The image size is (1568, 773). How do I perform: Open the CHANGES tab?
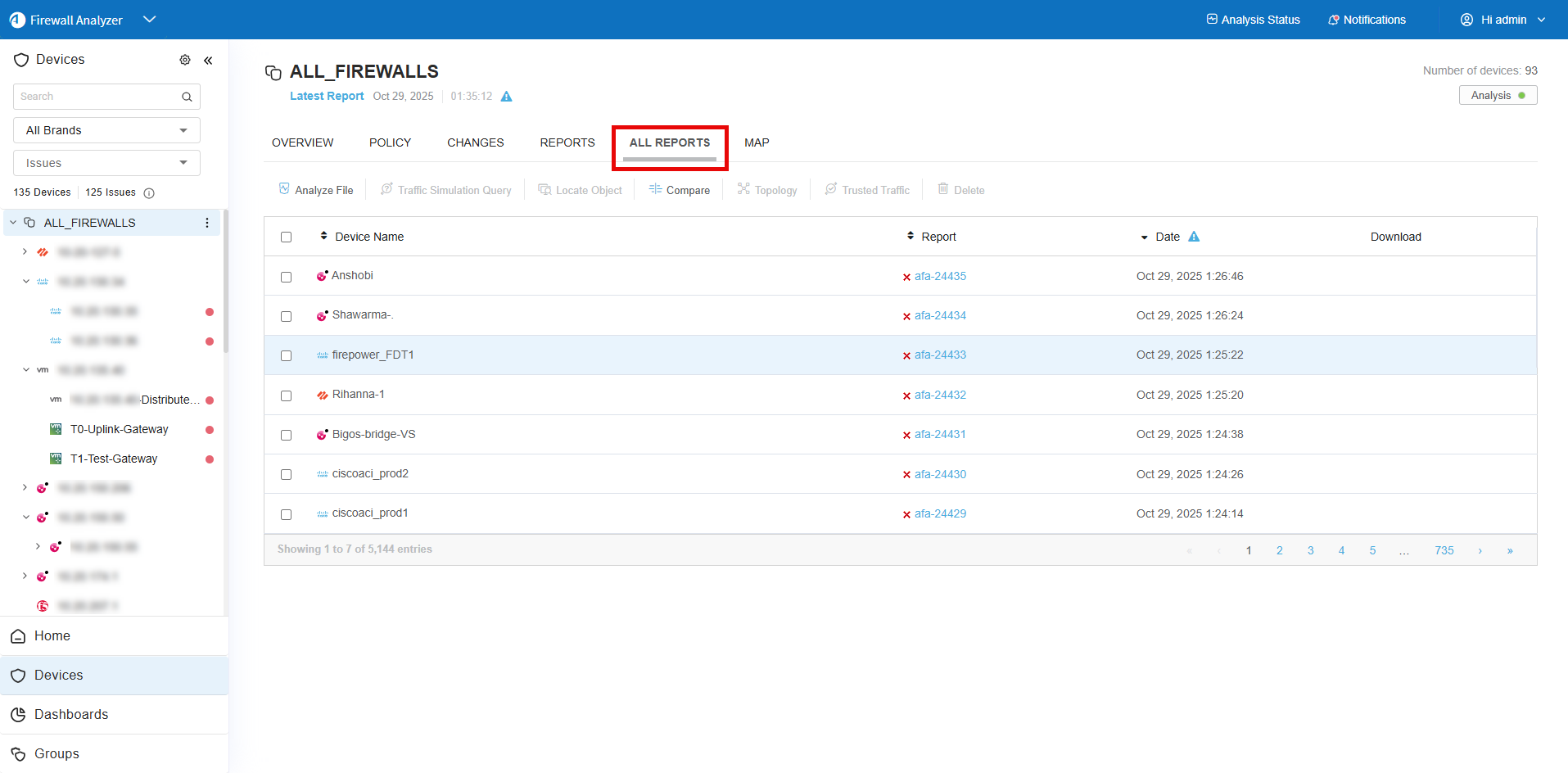(475, 142)
